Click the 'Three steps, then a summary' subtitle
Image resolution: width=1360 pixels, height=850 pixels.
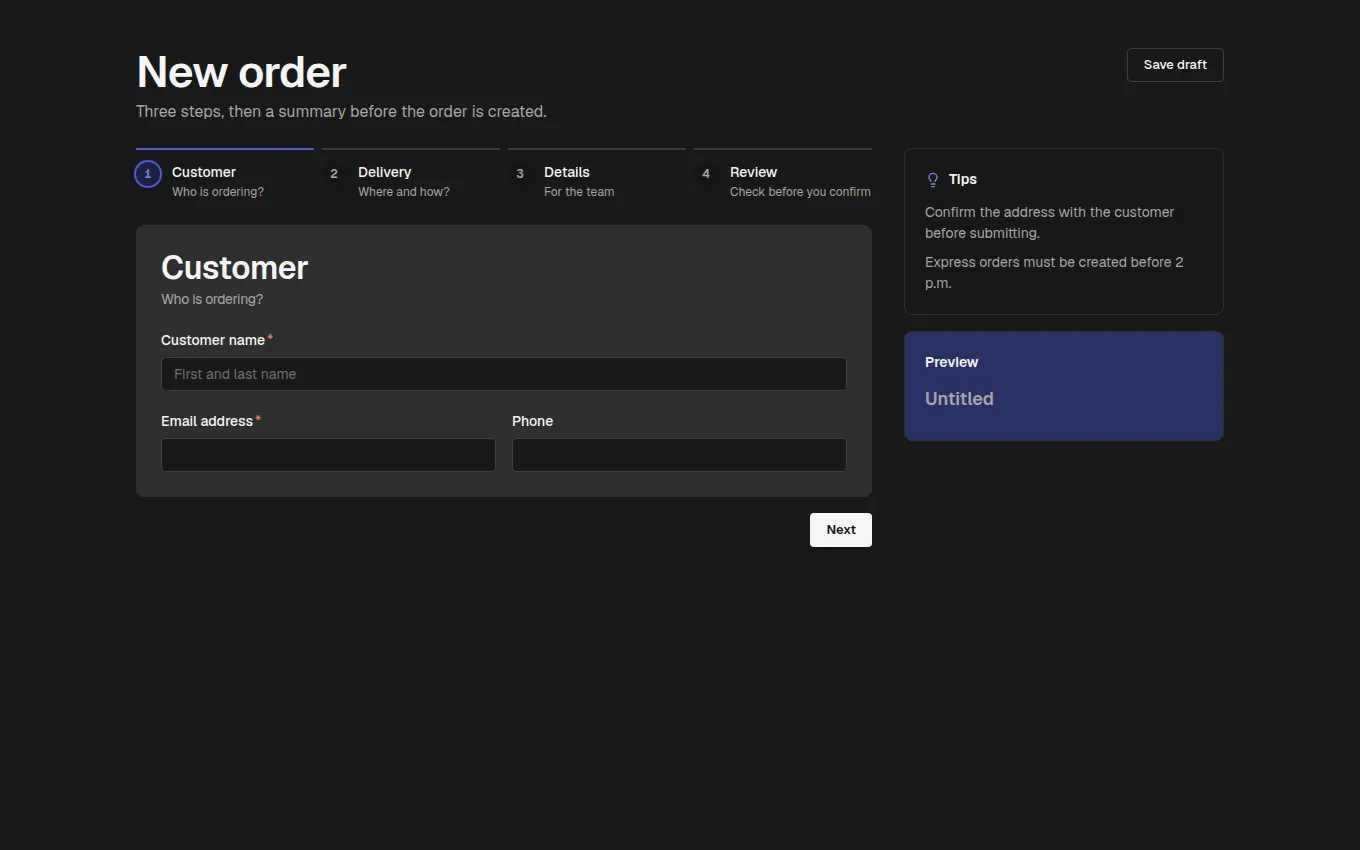341,112
